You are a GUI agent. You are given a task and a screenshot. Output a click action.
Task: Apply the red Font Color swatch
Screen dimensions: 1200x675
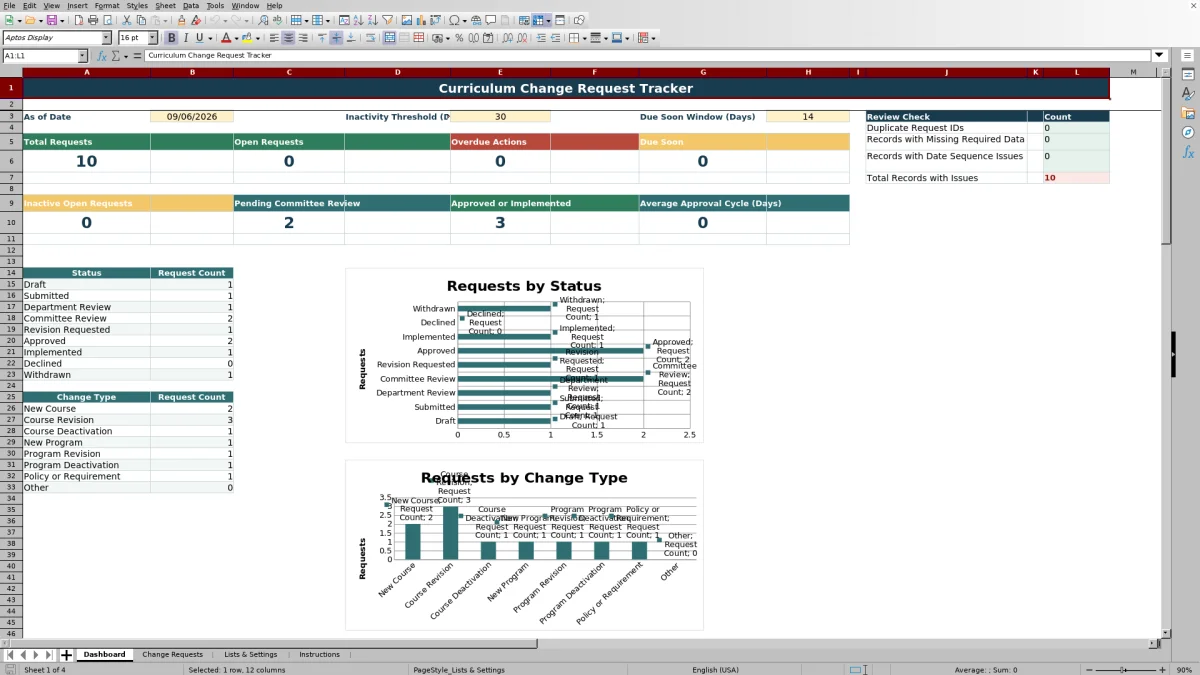tap(226, 38)
